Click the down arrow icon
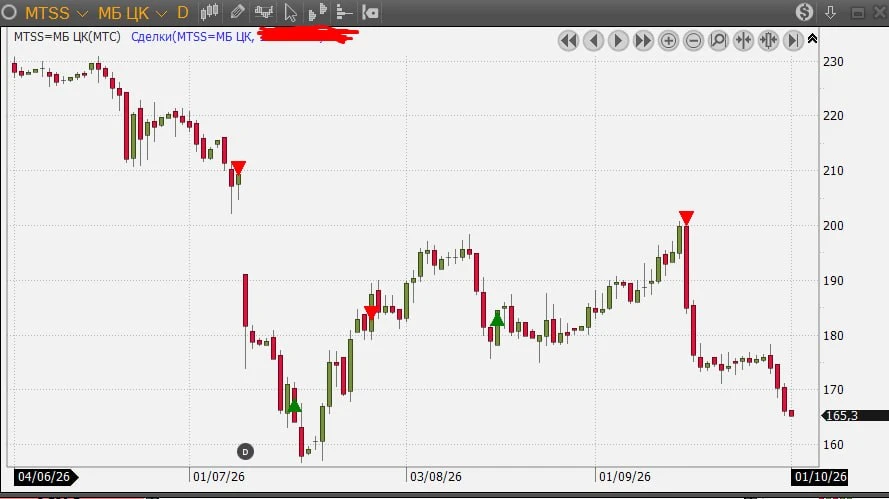The width and height of the screenshot is (889, 499). (831, 12)
